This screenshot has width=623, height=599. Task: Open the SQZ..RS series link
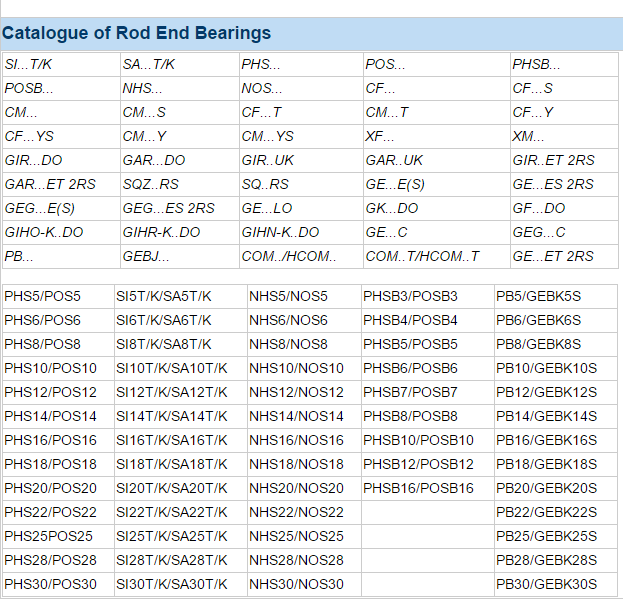coord(151,184)
